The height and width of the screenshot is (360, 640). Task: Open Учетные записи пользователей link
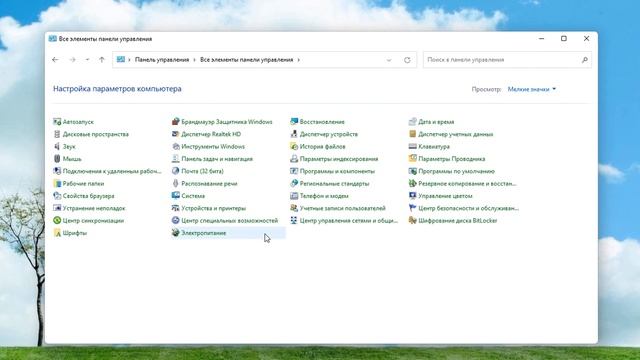(342, 208)
